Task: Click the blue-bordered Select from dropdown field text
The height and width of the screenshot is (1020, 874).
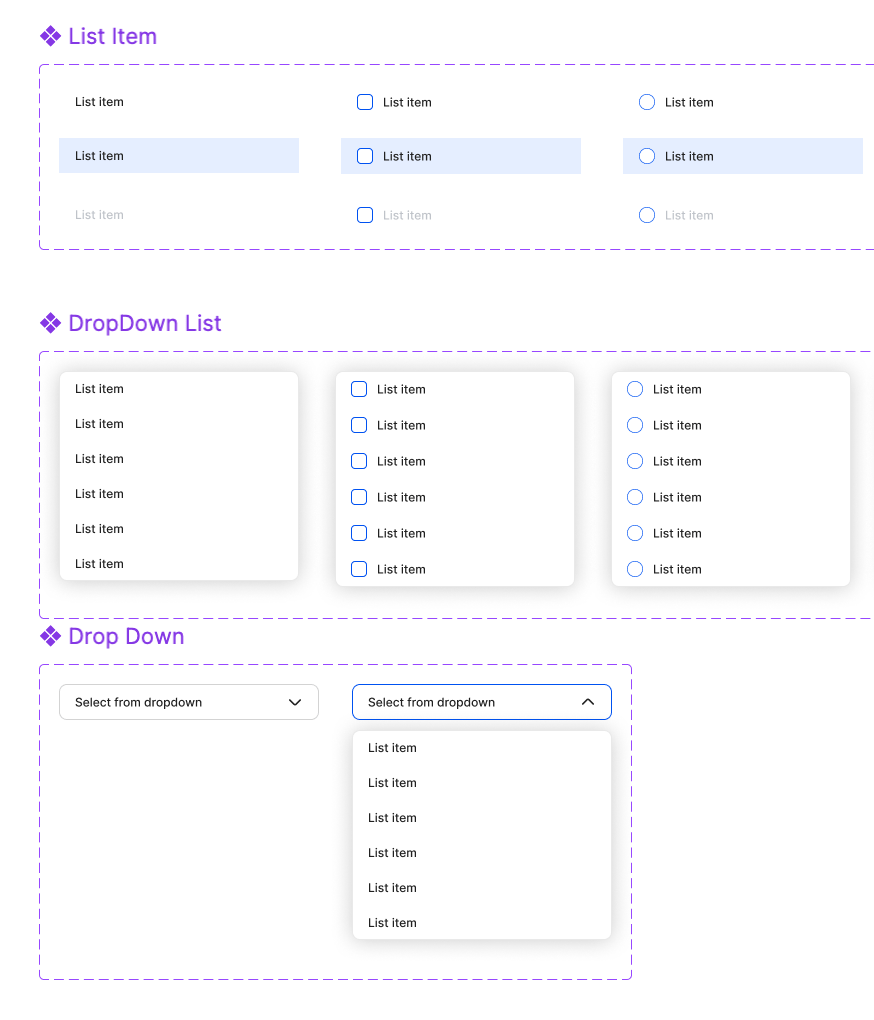Action: pos(431,702)
